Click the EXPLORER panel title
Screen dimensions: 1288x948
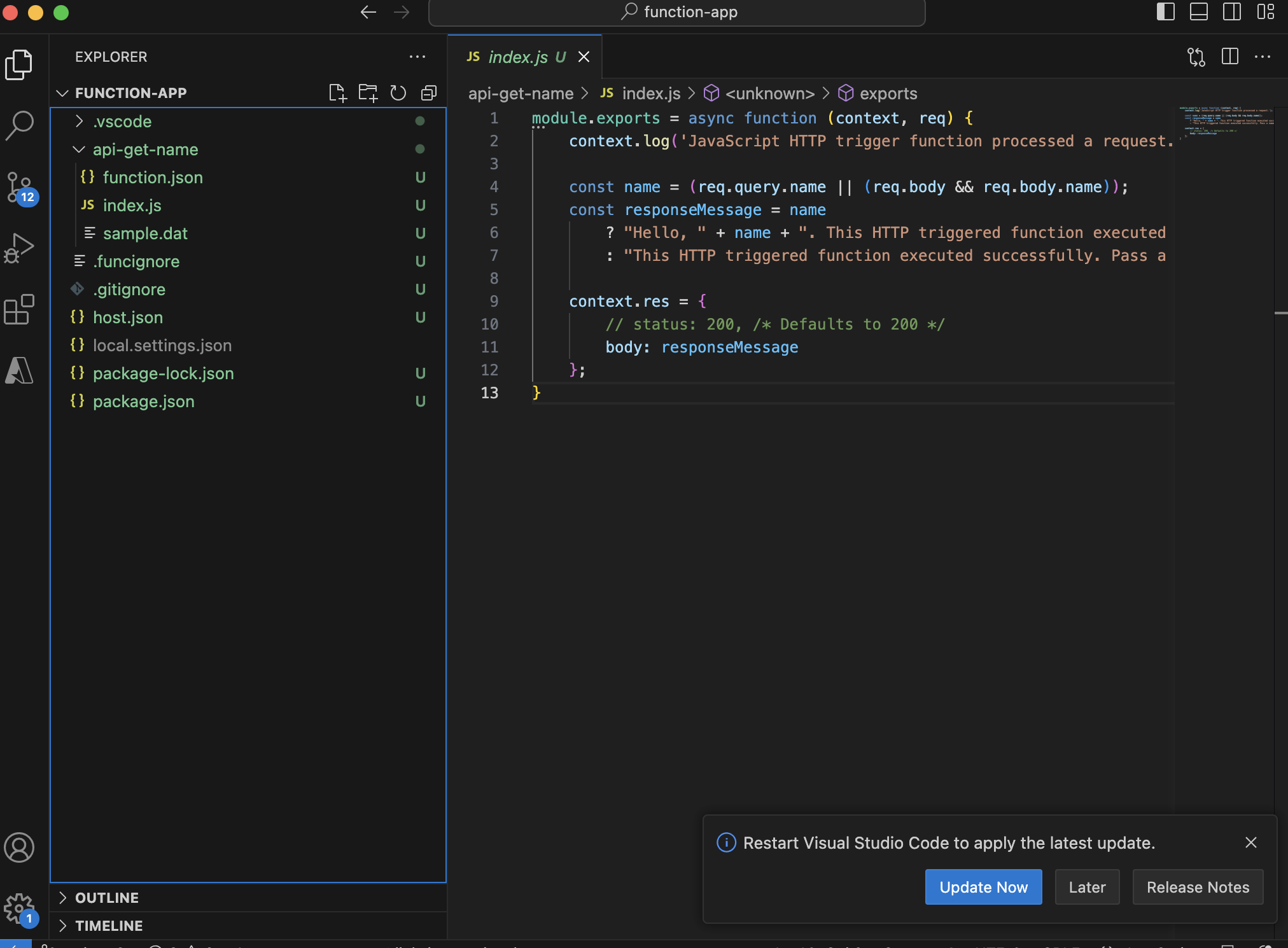111,57
